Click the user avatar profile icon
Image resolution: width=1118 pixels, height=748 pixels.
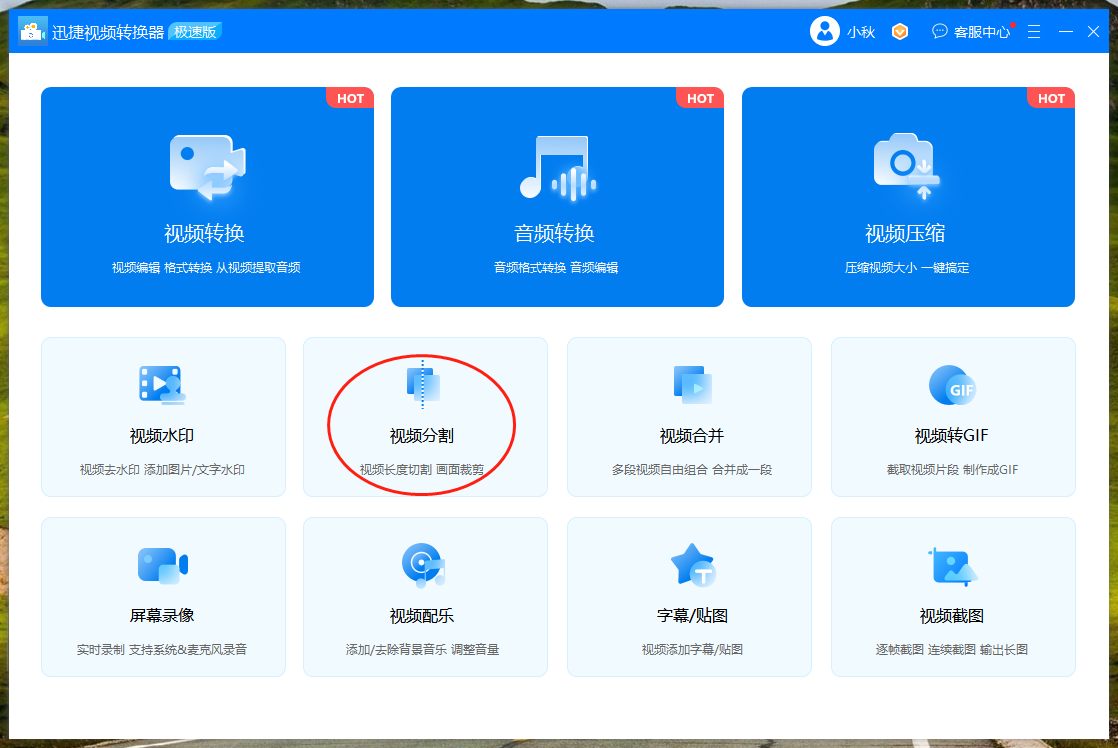pos(825,32)
